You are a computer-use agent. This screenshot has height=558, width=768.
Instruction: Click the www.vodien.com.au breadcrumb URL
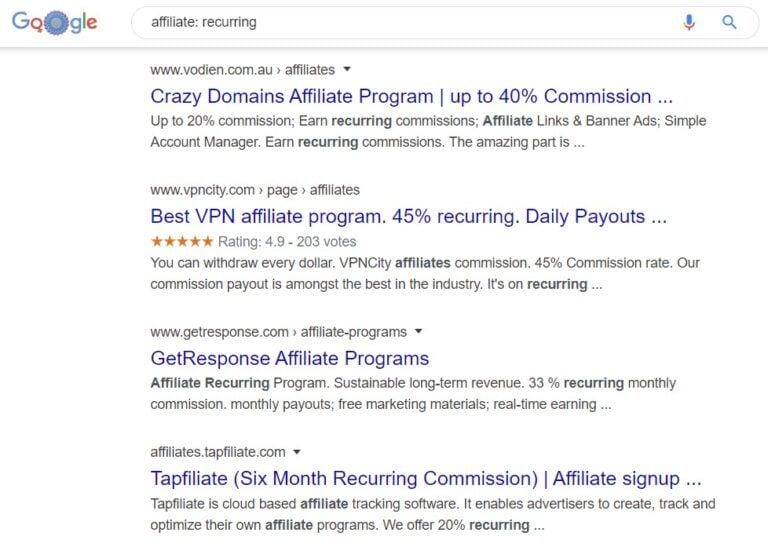tap(242, 70)
